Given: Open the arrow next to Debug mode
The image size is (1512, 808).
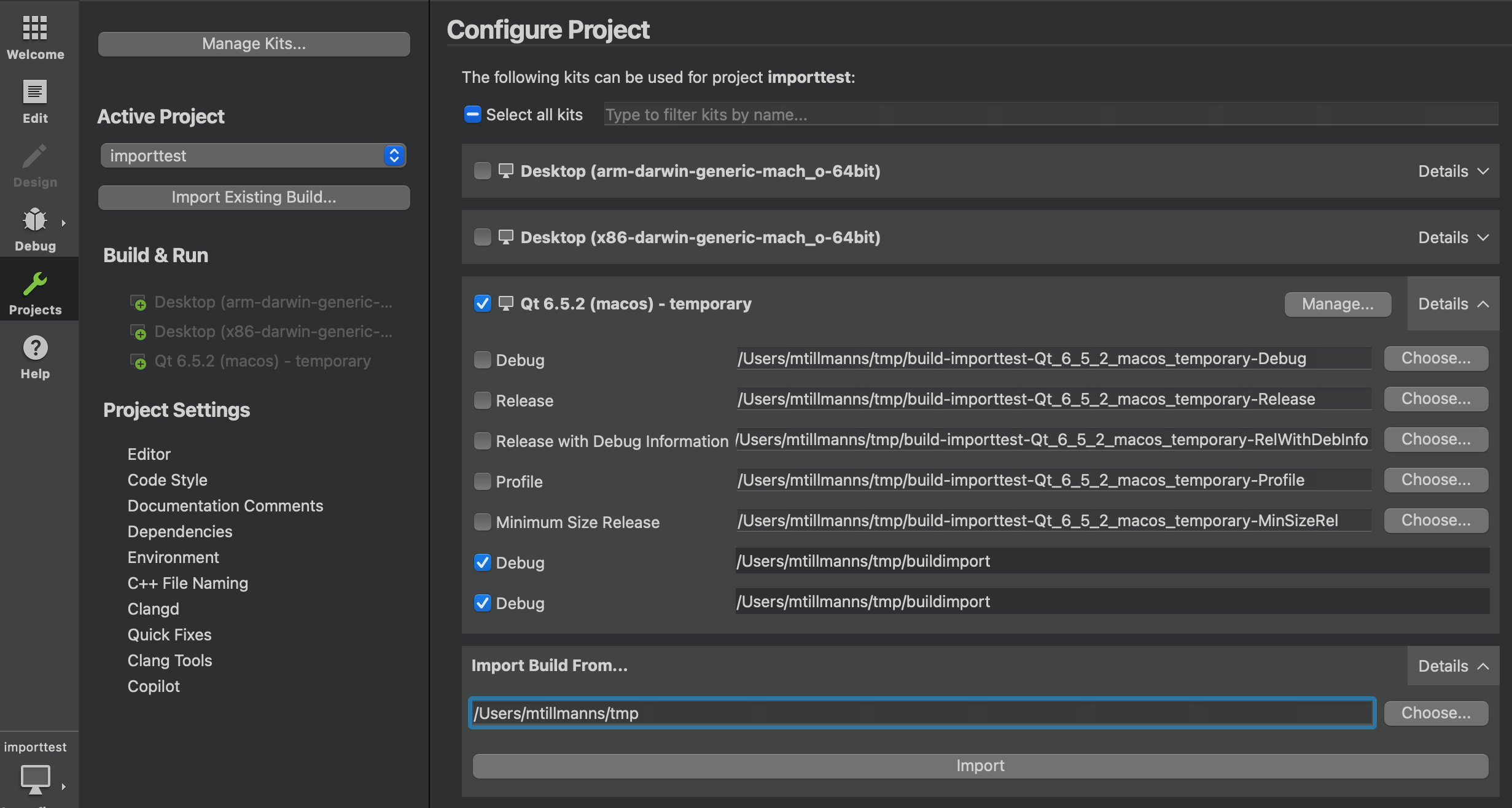Looking at the screenshot, I should coord(63,223).
